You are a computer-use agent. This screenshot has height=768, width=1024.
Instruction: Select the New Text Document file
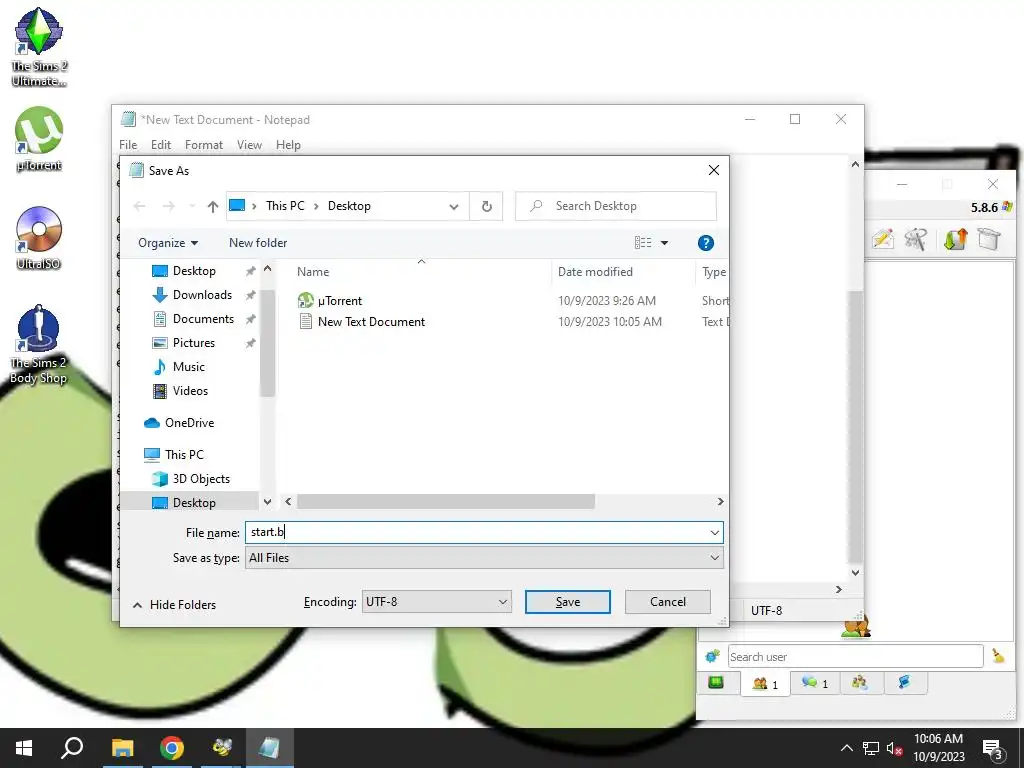371,322
